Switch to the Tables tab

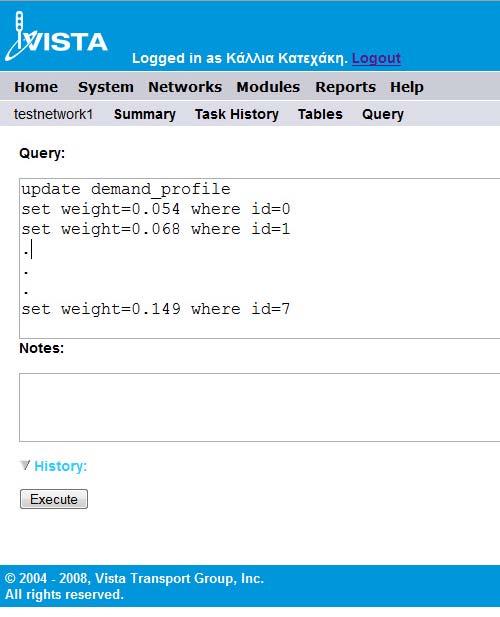(x=320, y=114)
